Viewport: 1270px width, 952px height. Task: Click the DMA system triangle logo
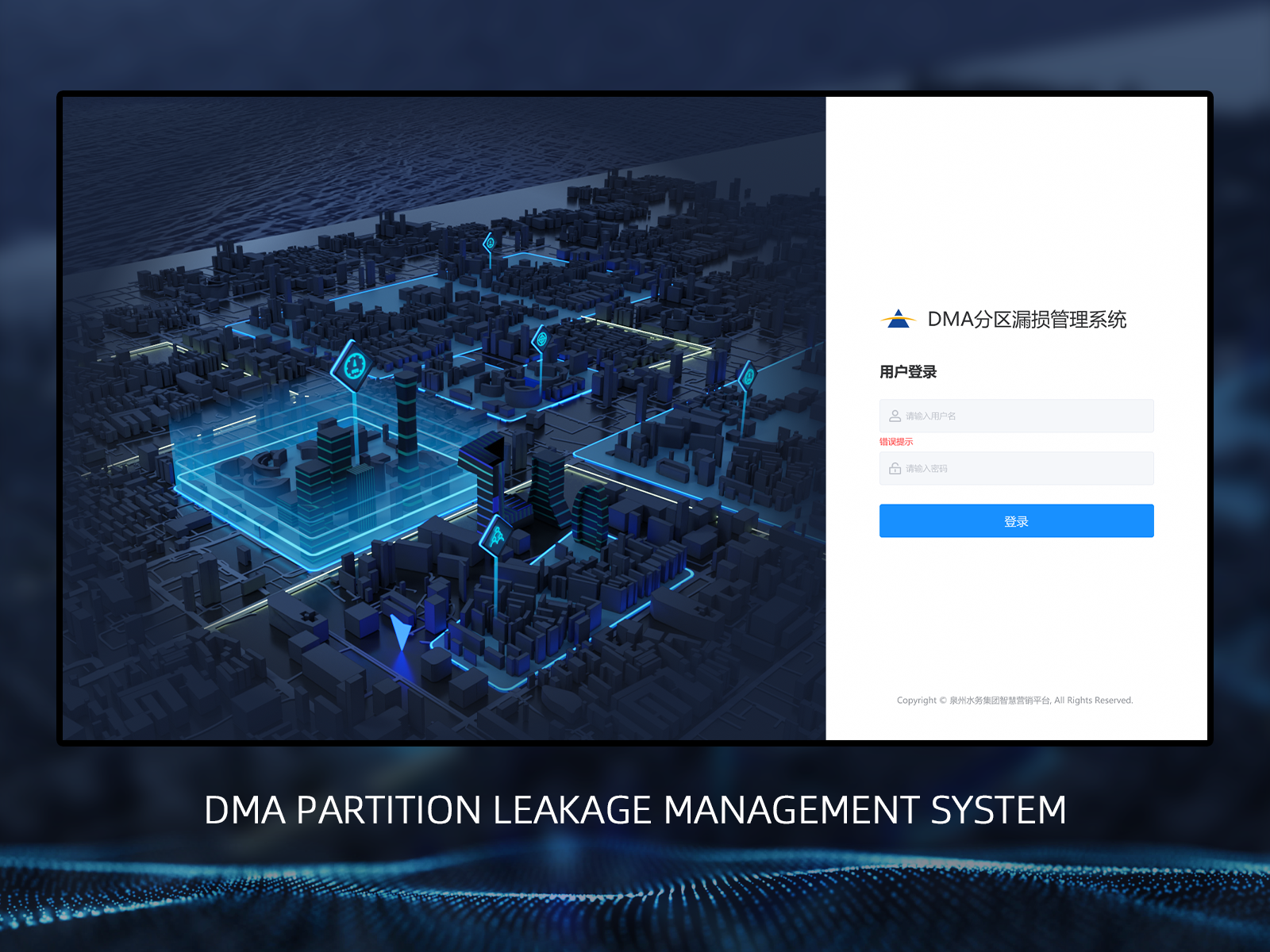coord(899,318)
